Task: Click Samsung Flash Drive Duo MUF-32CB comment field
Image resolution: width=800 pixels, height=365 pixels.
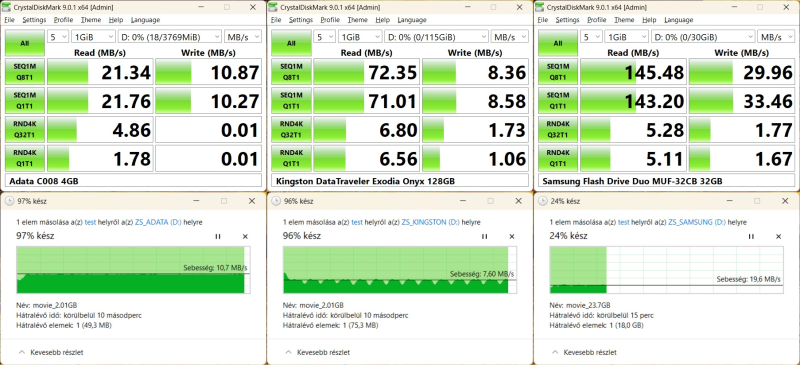Action: coord(666,181)
